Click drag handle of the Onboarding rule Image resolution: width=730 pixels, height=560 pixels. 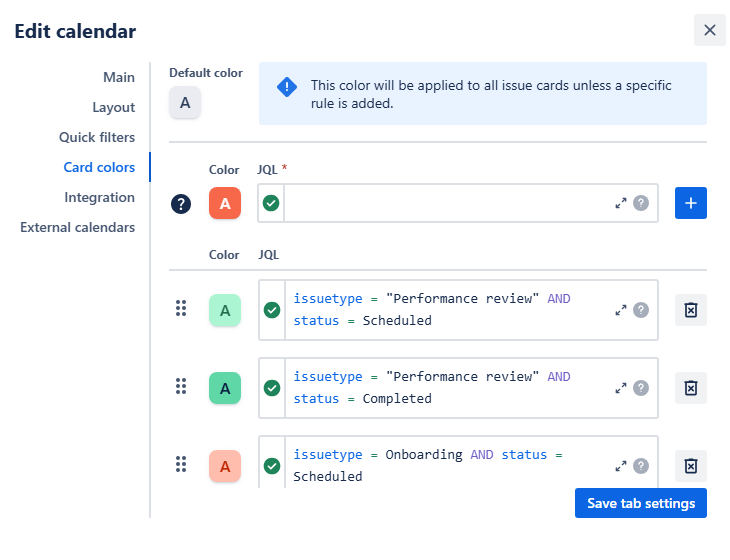181,465
